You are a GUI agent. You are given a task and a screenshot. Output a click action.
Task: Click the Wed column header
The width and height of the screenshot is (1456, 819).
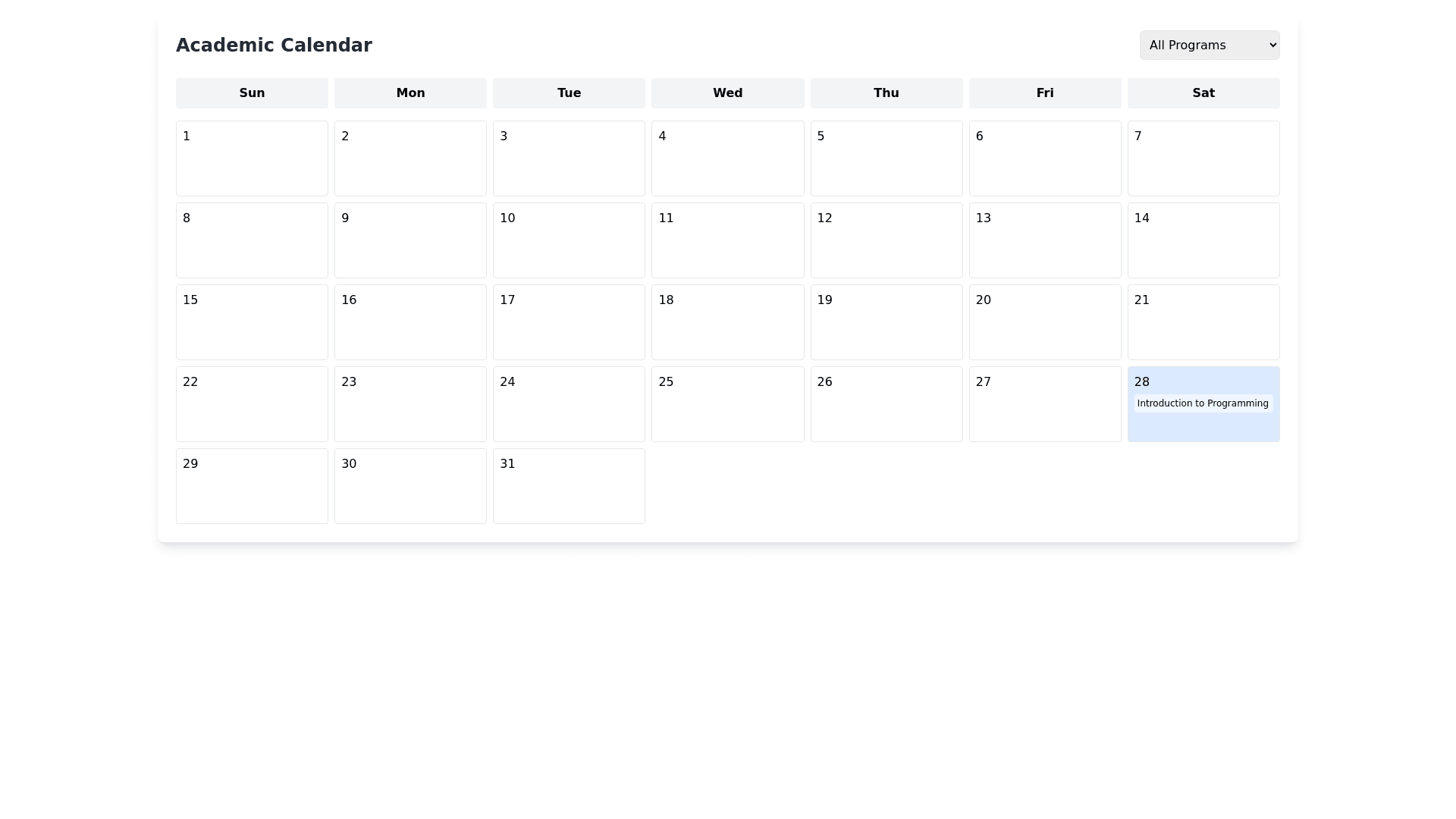[727, 93]
